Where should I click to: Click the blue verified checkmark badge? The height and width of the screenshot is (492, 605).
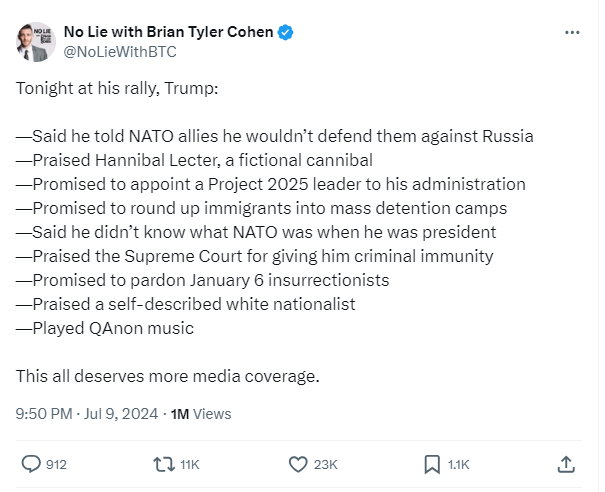point(286,32)
